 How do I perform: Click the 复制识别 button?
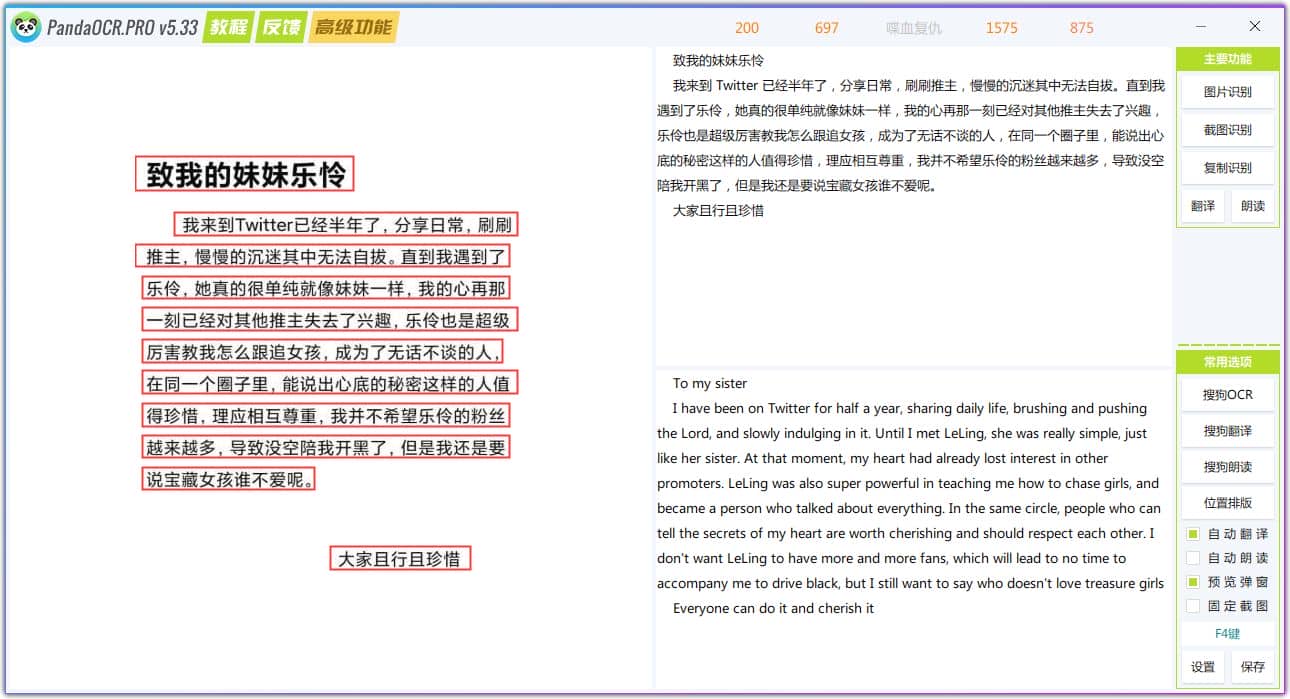tap(1227, 168)
